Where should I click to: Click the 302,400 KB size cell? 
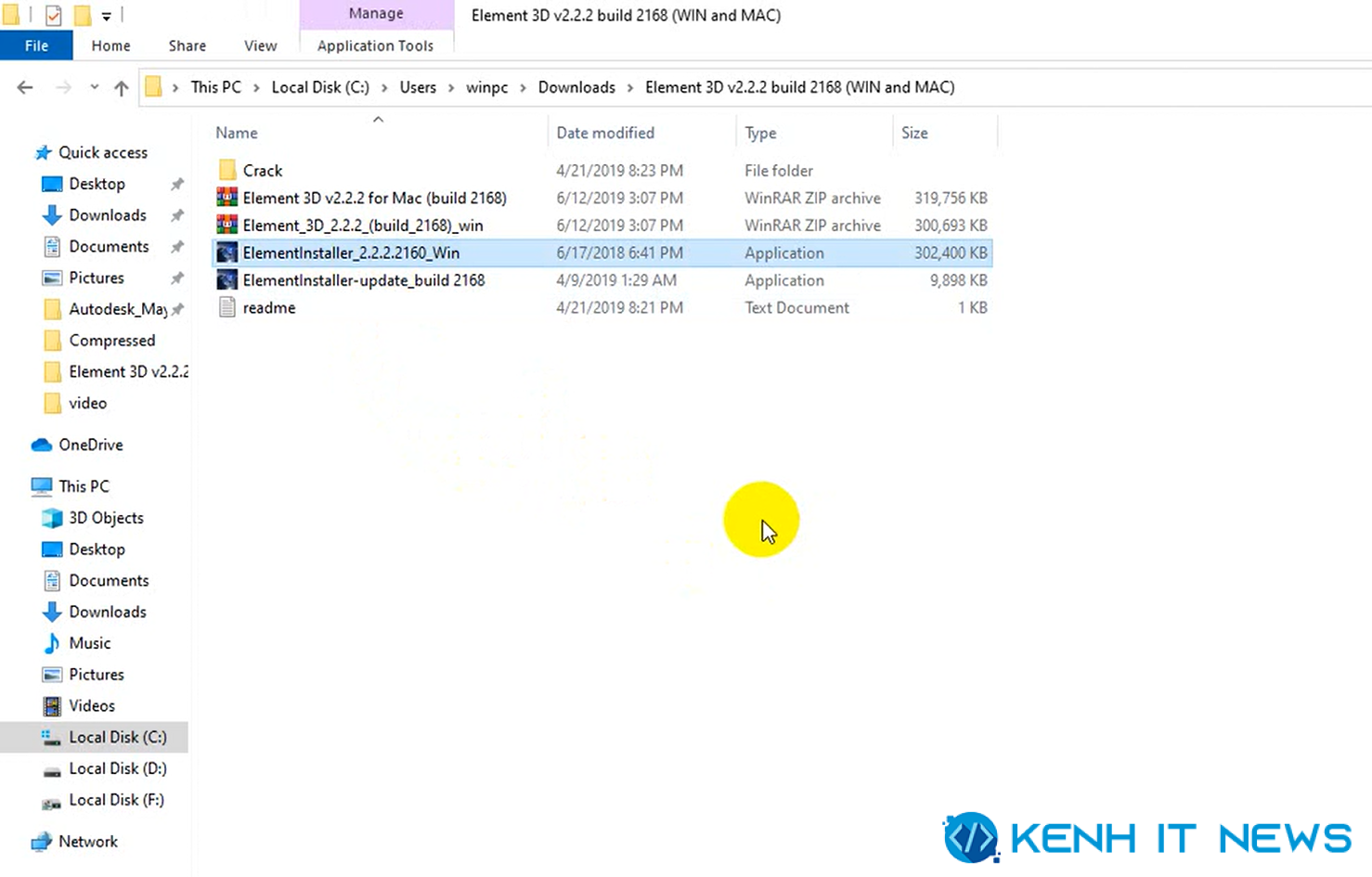pyautogui.click(x=951, y=252)
